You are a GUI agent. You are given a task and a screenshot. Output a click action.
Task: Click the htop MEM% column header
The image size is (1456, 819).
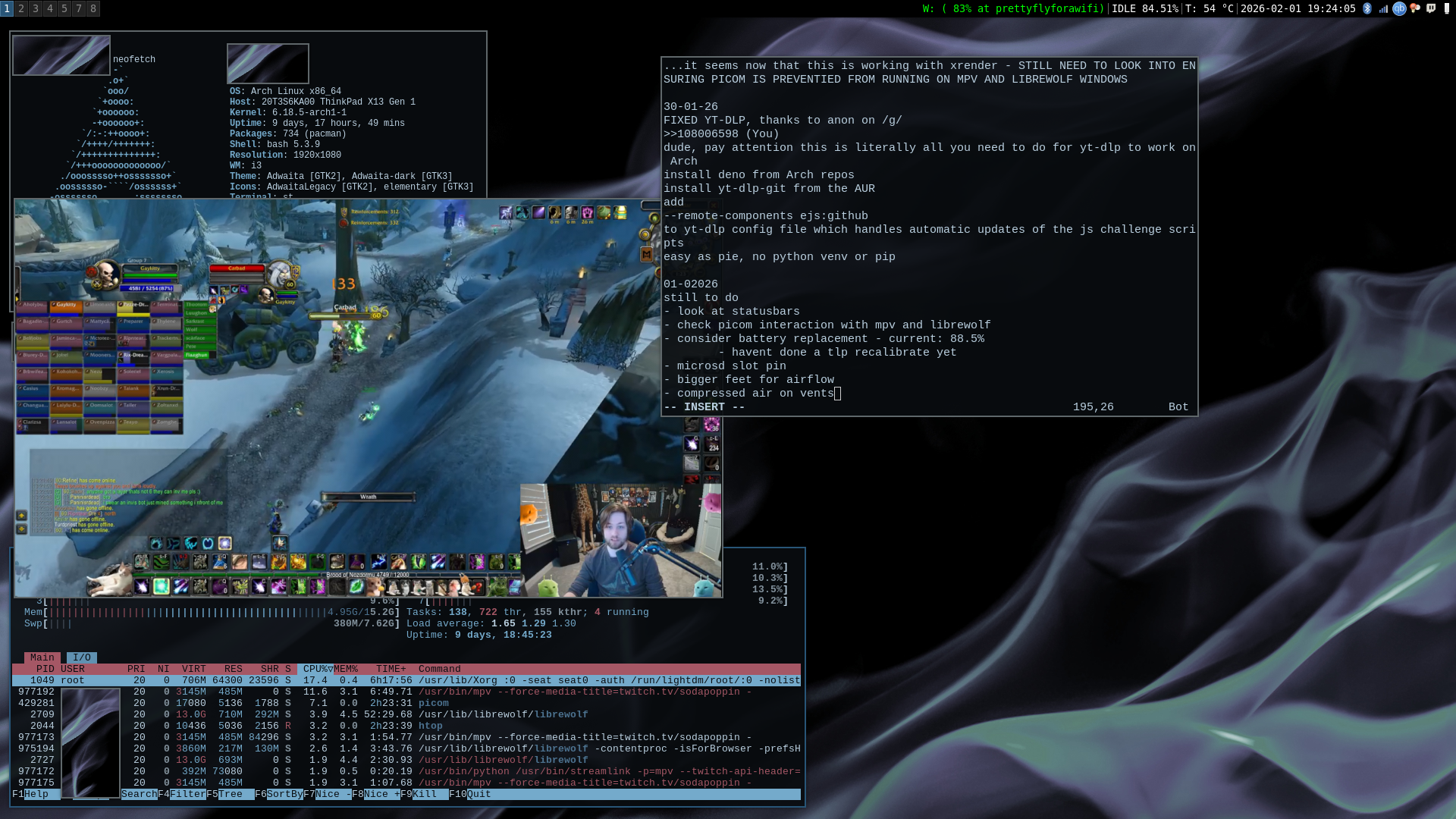point(346,669)
